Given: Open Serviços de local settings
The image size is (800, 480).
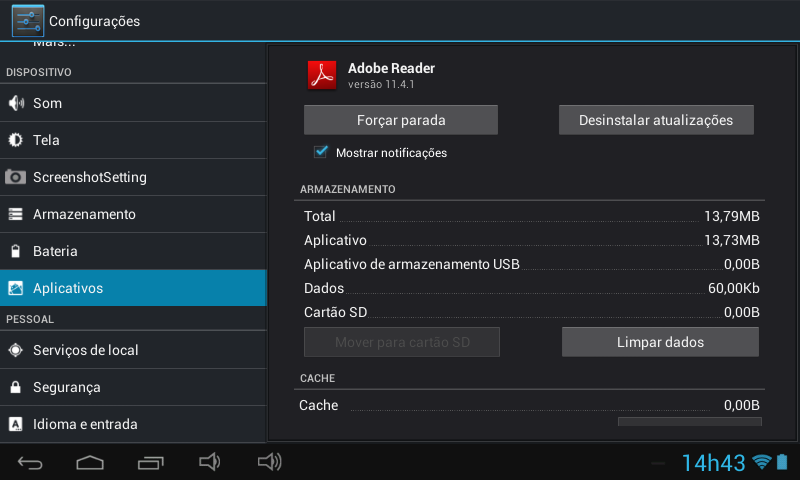Looking at the screenshot, I should [133, 350].
